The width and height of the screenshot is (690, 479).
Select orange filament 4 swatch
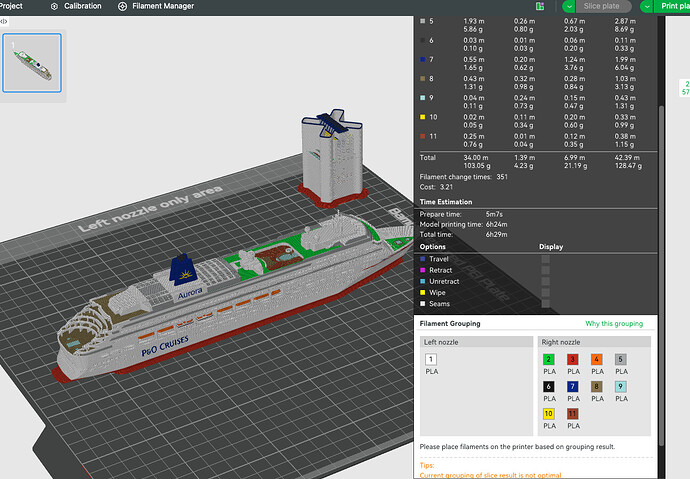(596, 359)
